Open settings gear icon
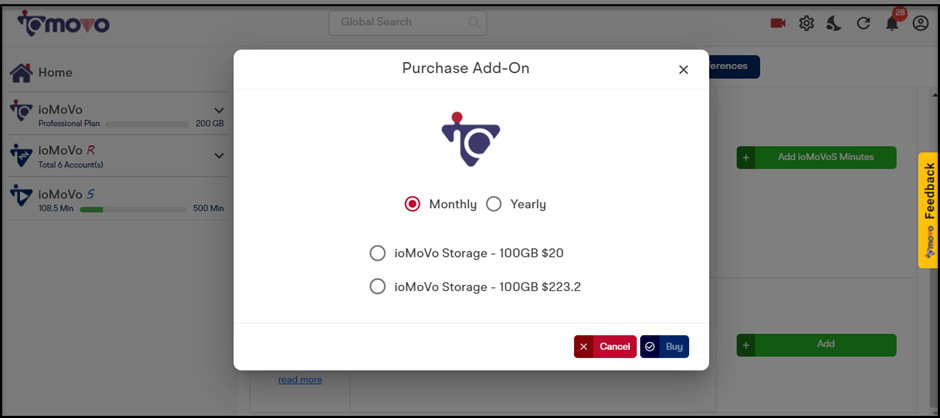 point(806,23)
